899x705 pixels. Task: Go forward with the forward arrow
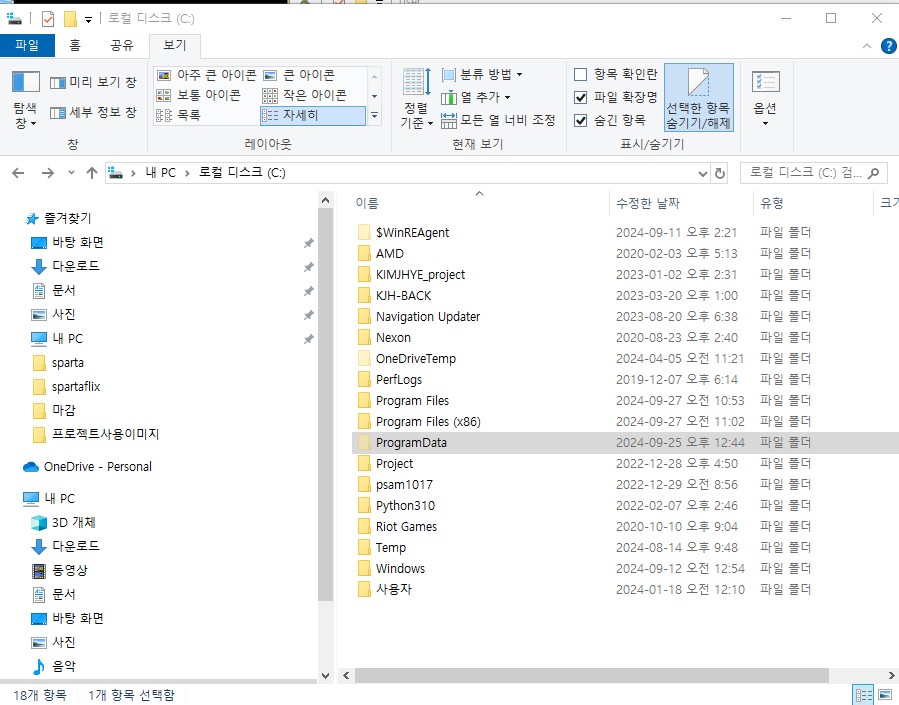[x=48, y=173]
